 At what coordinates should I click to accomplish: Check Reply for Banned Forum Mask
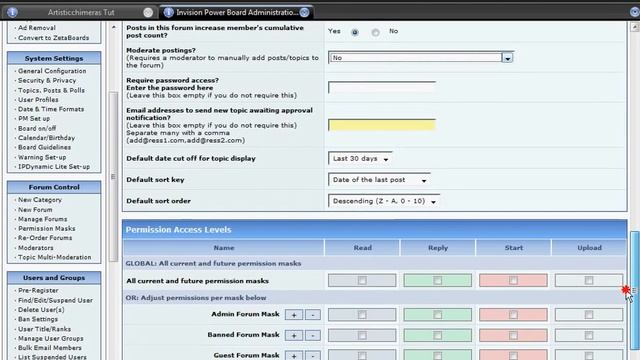coord(438,335)
